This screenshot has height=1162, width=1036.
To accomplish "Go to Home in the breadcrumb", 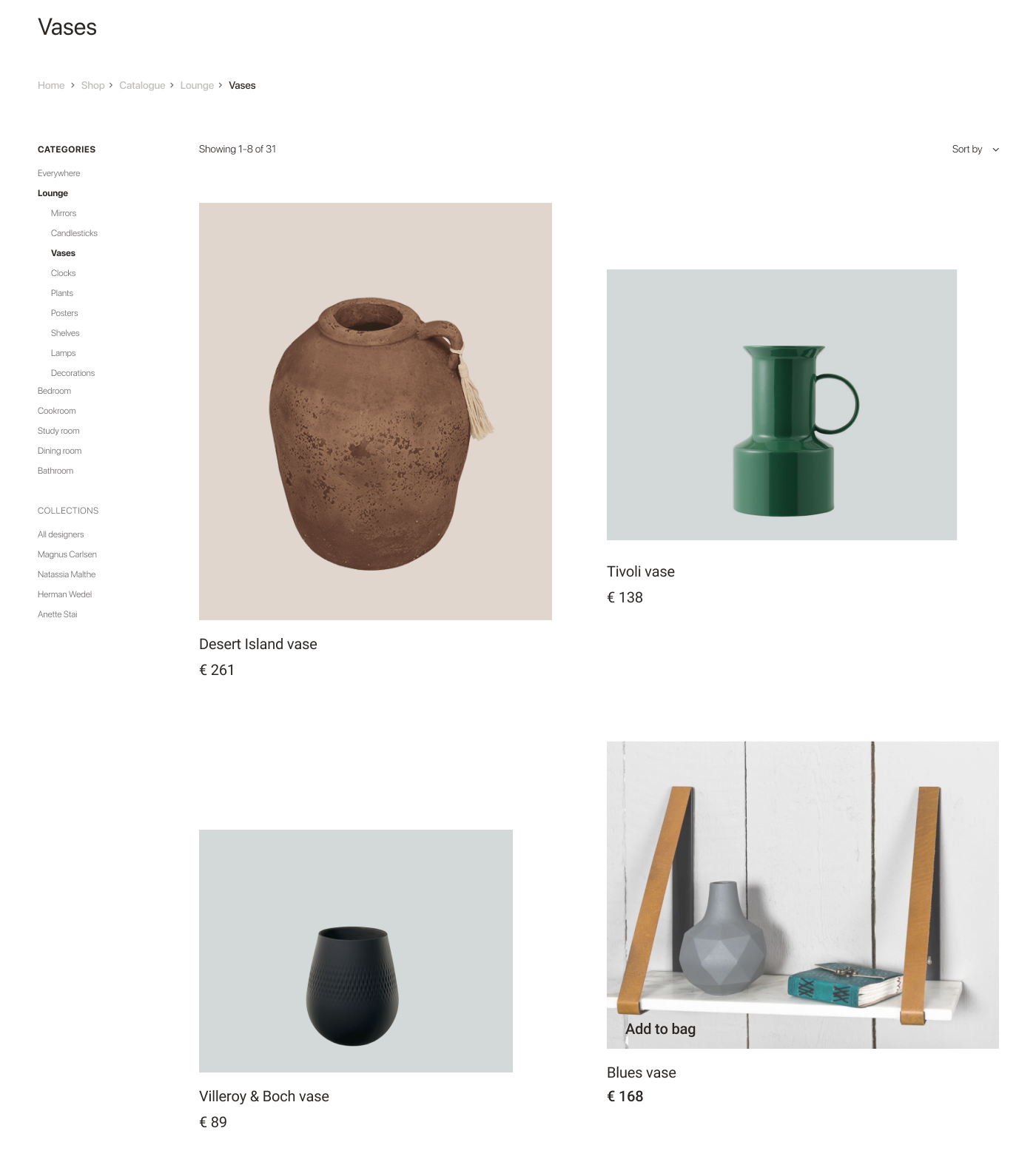I will point(51,85).
